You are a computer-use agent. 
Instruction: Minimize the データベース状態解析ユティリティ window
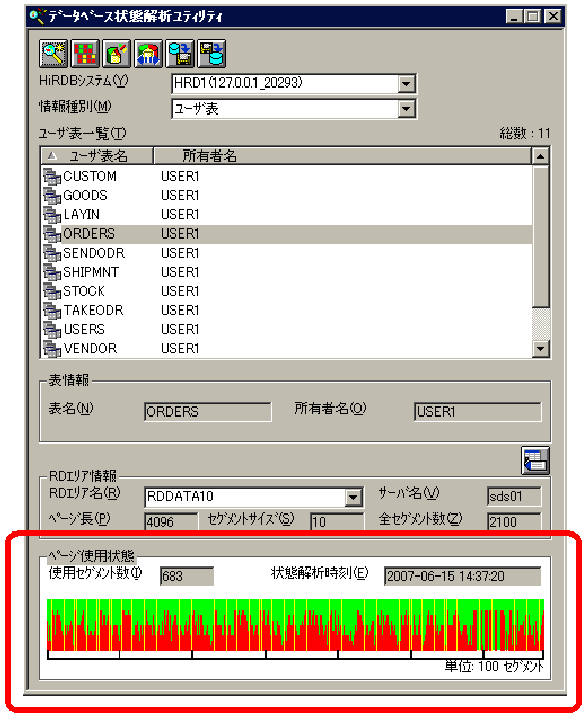(x=514, y=17)
